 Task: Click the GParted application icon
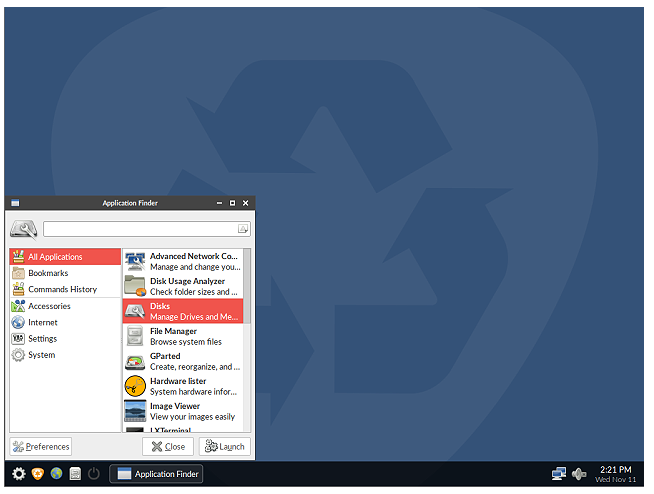click(135, 361)
